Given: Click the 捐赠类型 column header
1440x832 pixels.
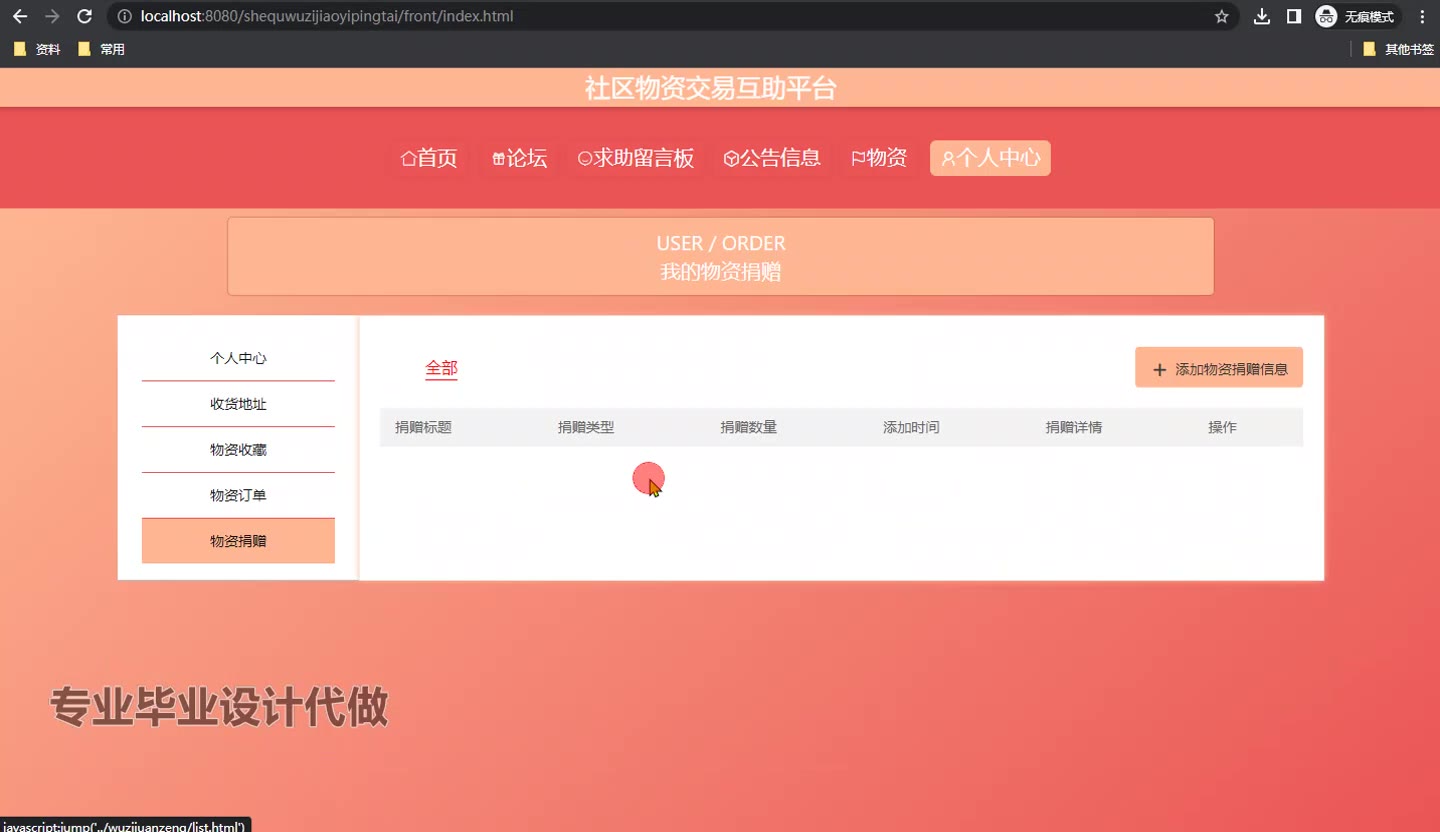Looking at the screenshot, I should point(586,428).
